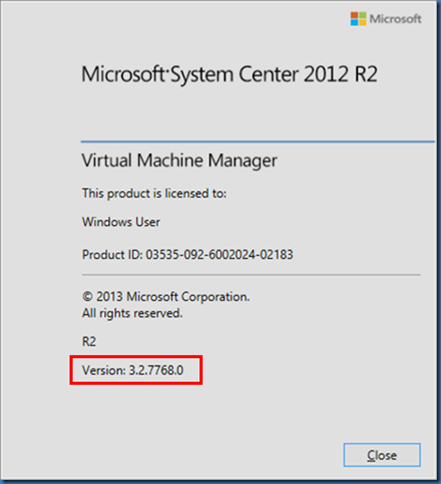
Task: Click the R2 label above the version
Action: [89, 342]
